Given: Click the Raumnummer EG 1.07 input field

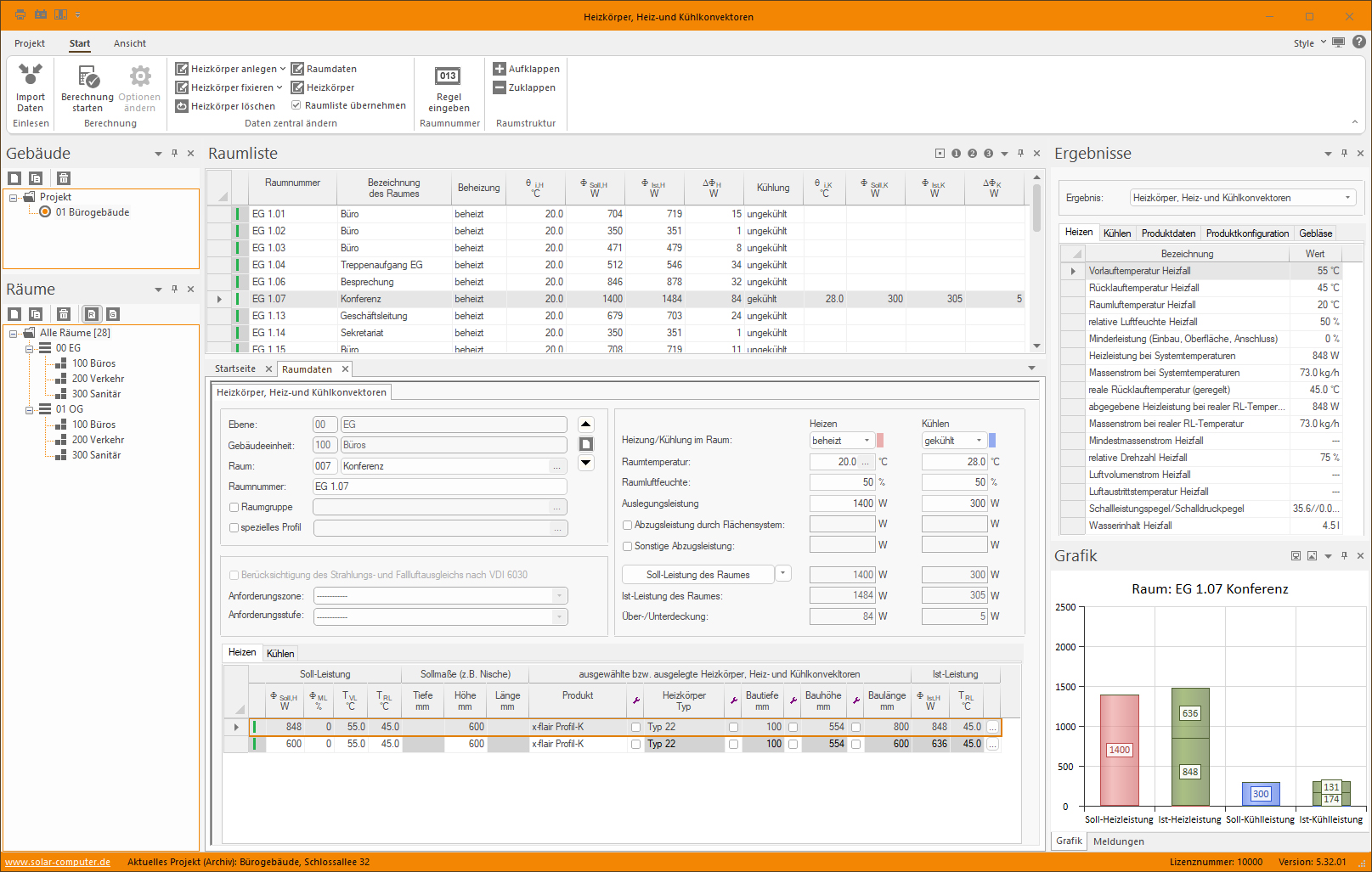Looking at the screenshot, I should tap(439, 487).
